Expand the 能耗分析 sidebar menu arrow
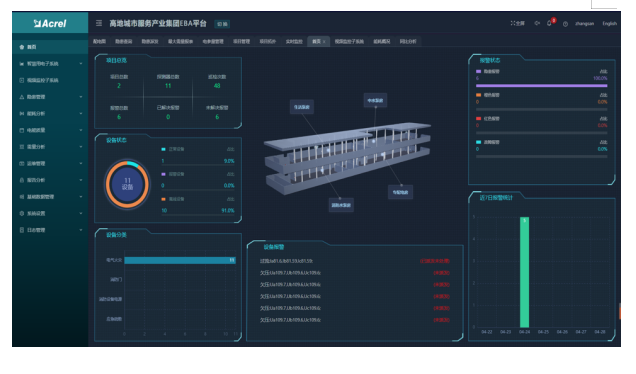The height and width of the screenshot is (374, 636). click(x=81, y=114)
